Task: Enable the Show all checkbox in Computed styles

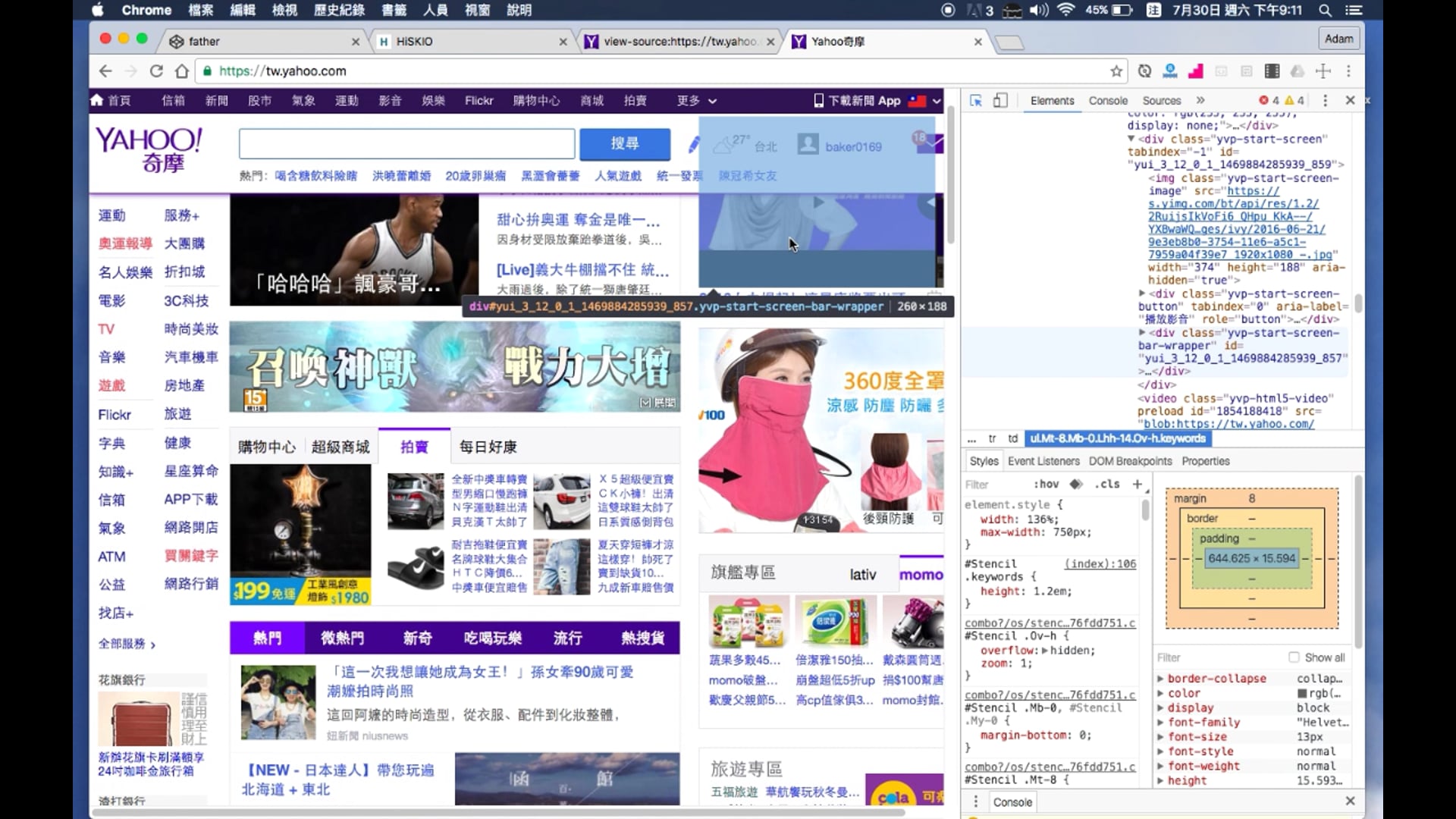Action: click(x=1296, y=657)
